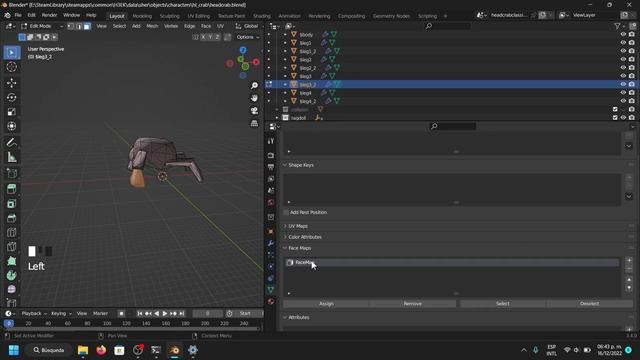Open the Render menu
The image size is (640, 360).
point(49,15)
